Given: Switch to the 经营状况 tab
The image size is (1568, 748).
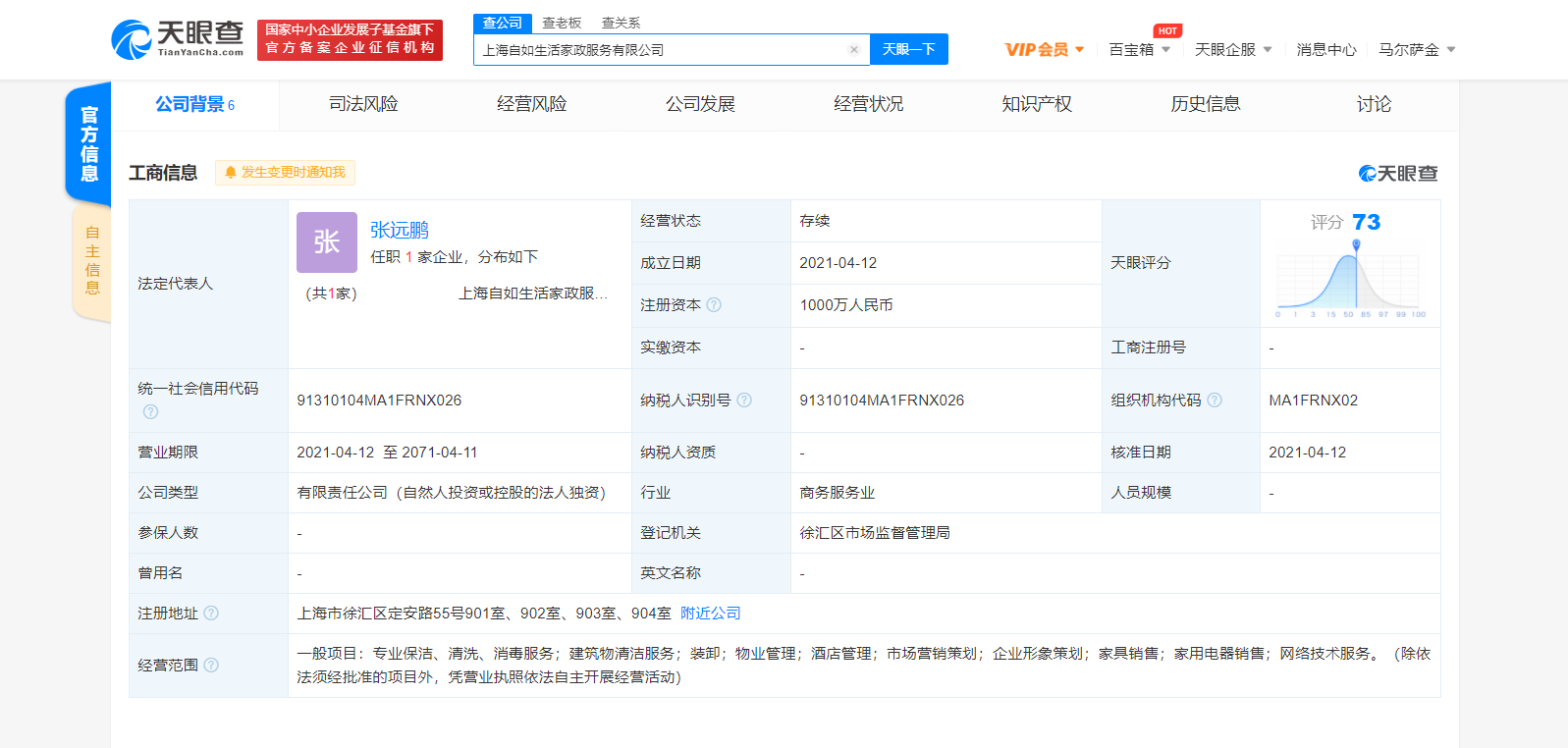Looking at the screenshot, I should (x=869, y=104).
